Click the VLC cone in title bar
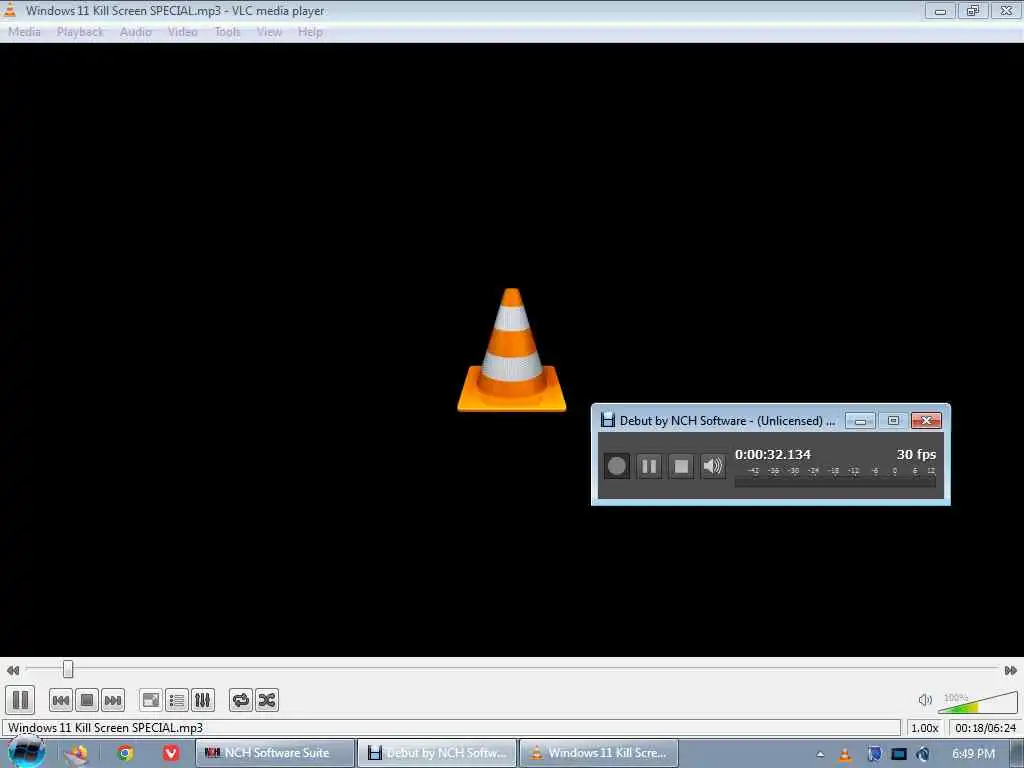Screen dimensions: 1024x768 click(10, 10)
